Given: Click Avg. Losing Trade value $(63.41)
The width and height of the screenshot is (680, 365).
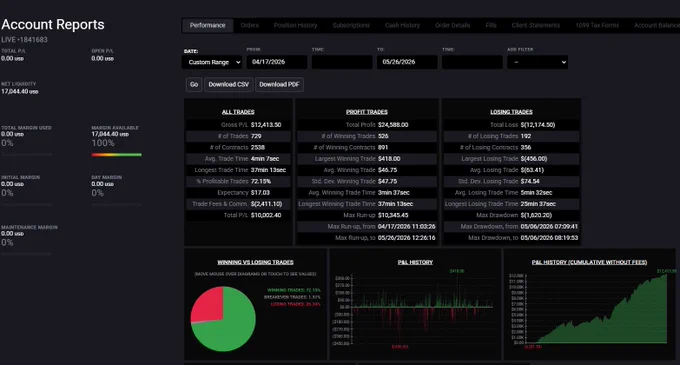Looking at the screenshot, I should (532, 170).
